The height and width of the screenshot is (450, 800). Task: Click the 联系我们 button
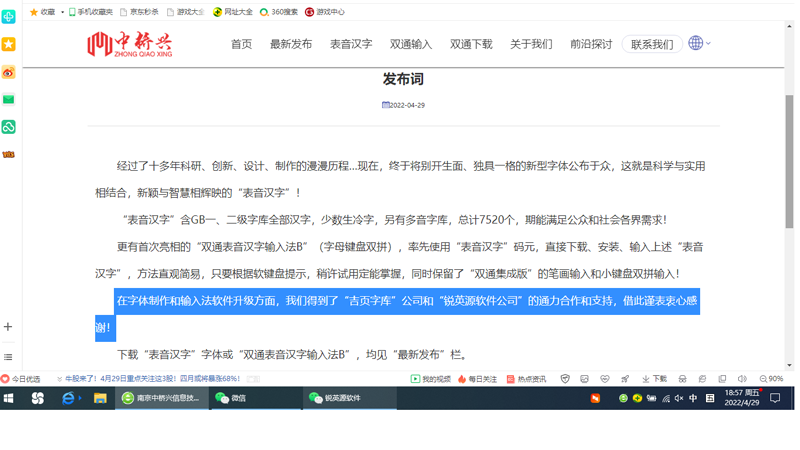tap(652, 44)
